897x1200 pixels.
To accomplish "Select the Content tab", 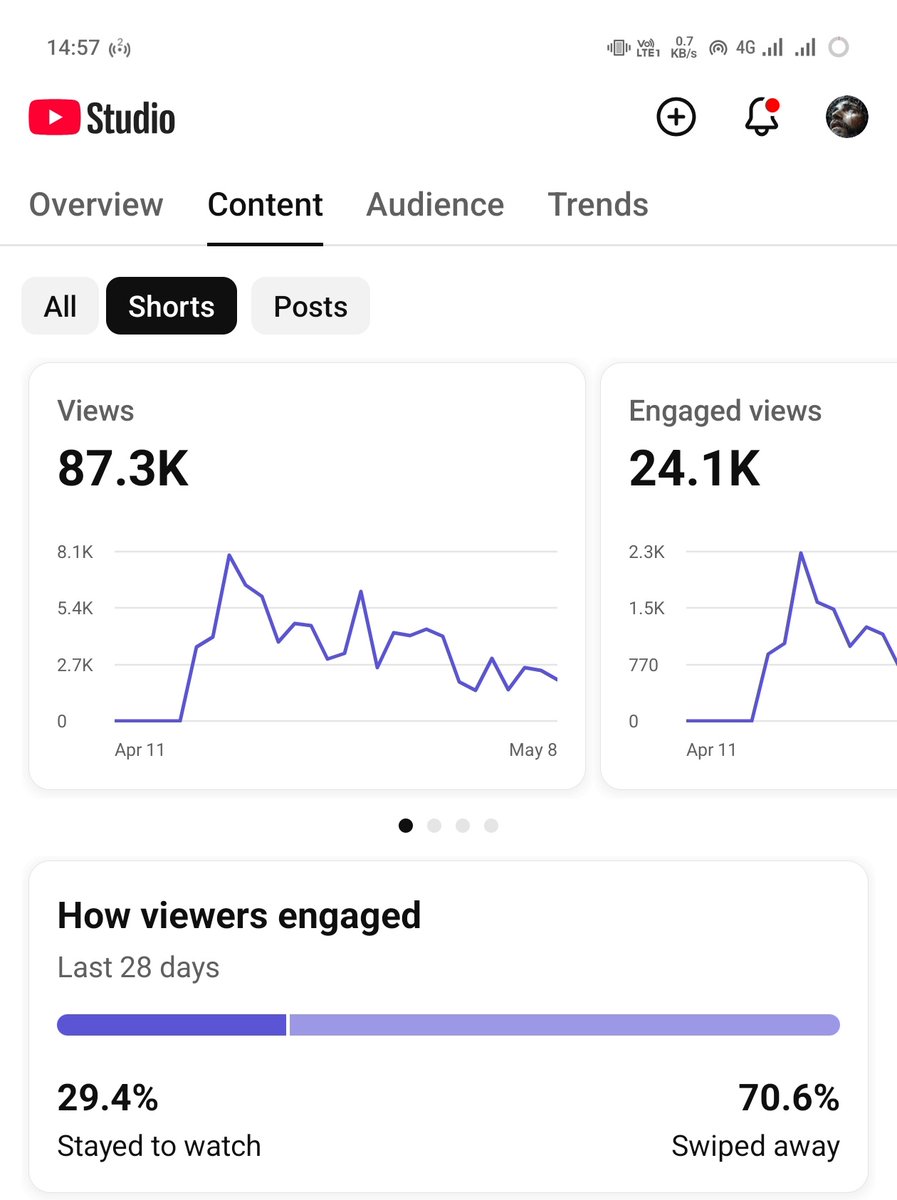I will 265,204.
